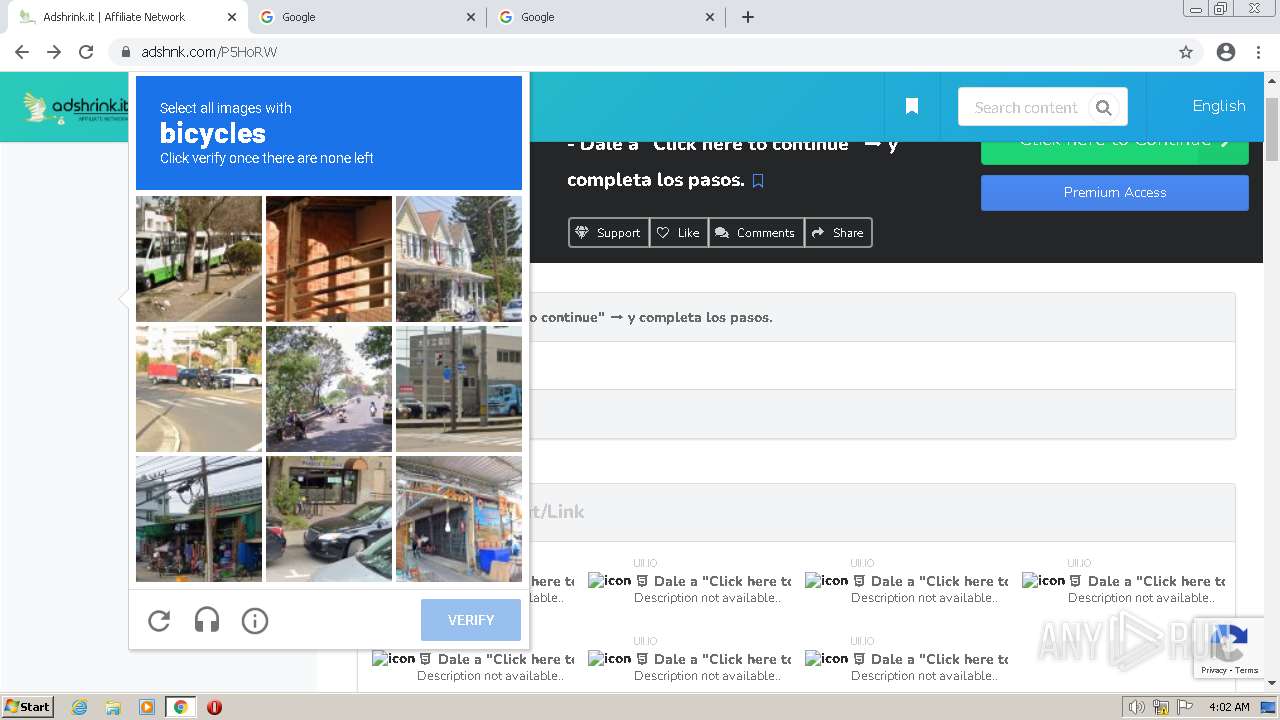
Task: Select captcha tile with dark sedan car
Action: [x=329, y=519]
